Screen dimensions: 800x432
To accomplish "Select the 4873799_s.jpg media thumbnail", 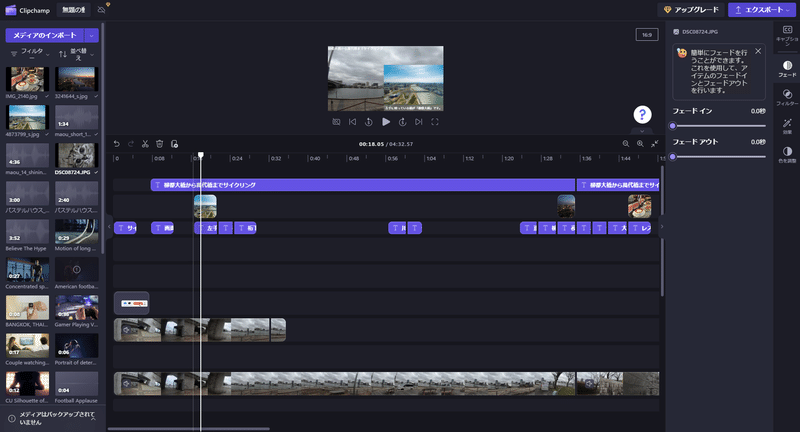I will 28,117.
